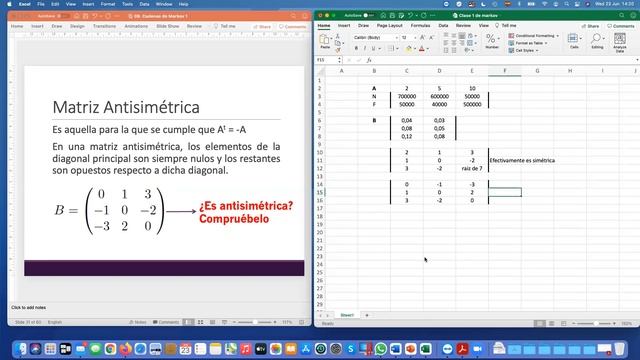Click the Paste icon in Excel ribbon

tap(325, 40)
